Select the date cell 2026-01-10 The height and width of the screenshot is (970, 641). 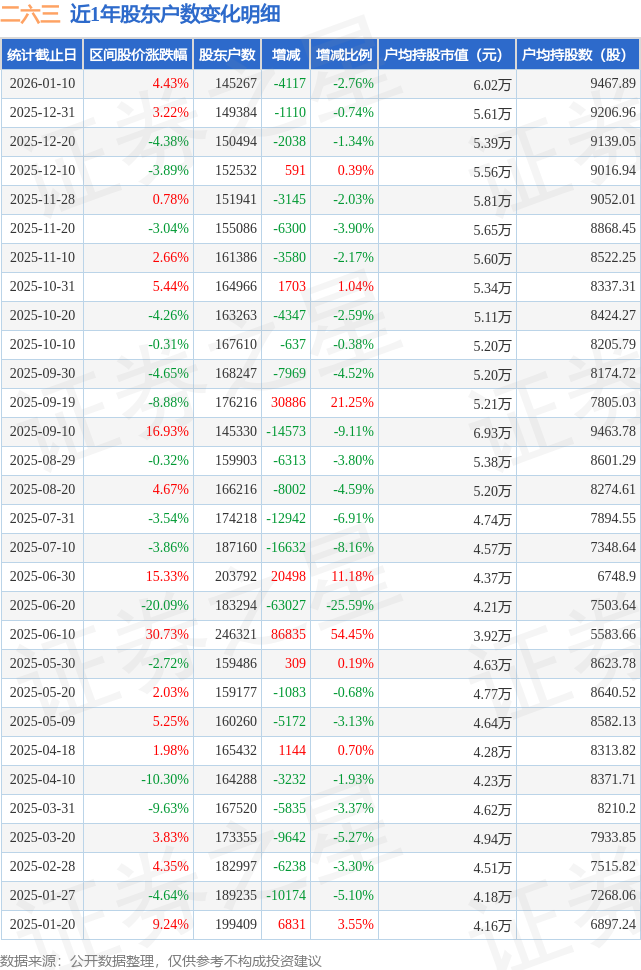(x=42, y=84)
